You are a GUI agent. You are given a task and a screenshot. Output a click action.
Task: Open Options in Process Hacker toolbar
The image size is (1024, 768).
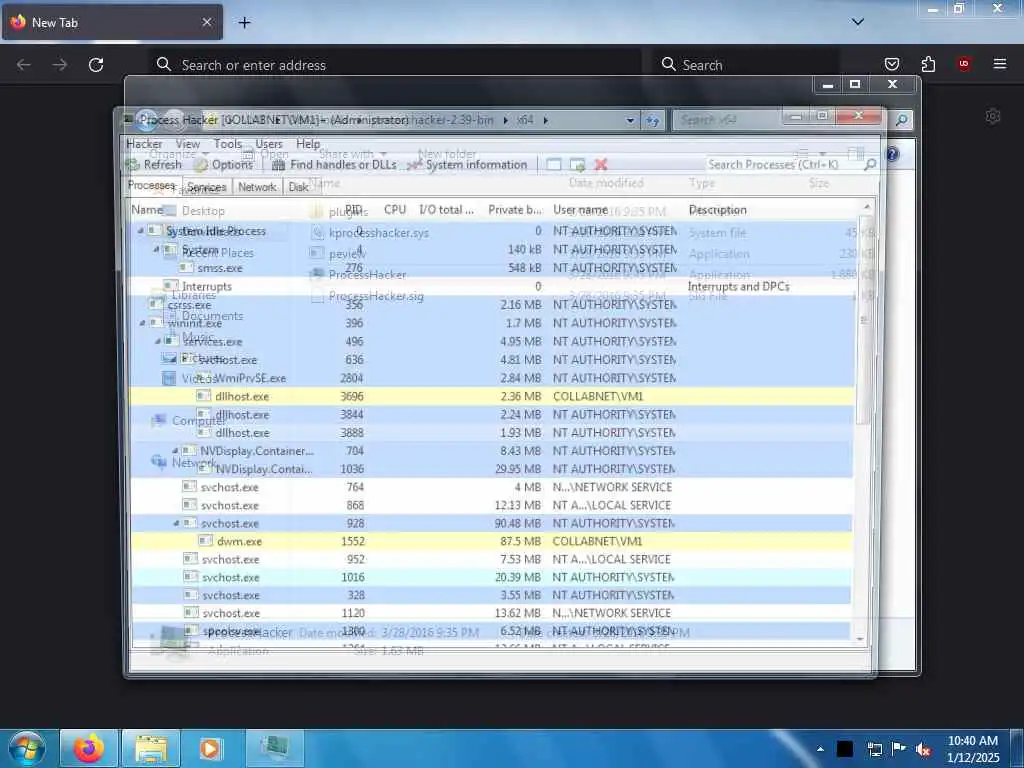coord(223,165)
